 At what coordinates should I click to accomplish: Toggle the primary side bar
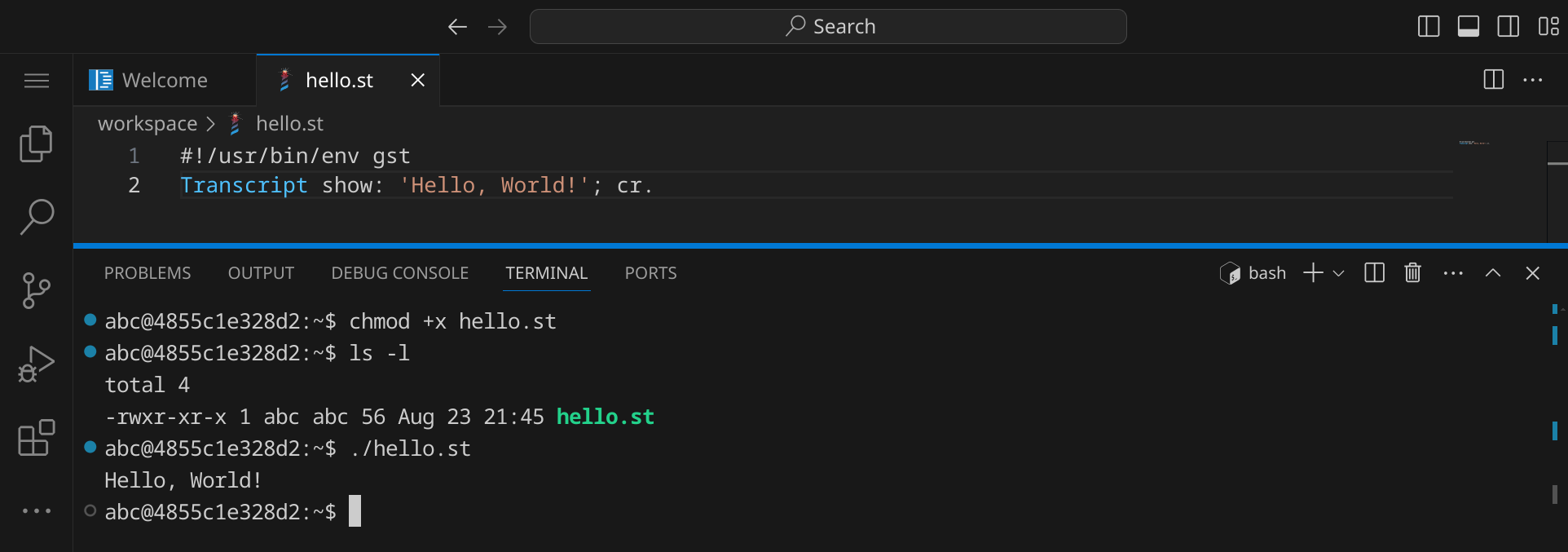[x=1429, y=27]
